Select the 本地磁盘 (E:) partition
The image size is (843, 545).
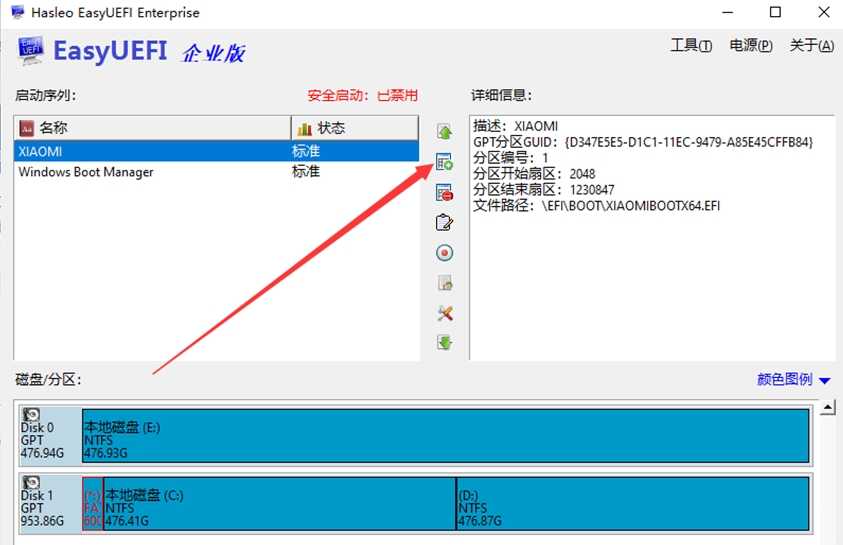click(x=446, y=435)
